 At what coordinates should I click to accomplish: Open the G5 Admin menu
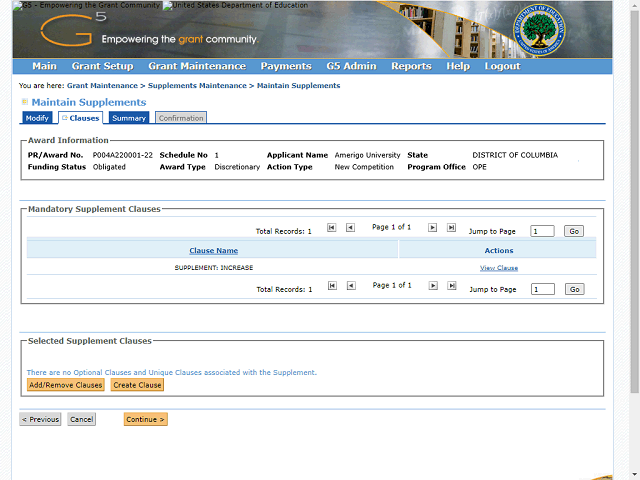[x=351, y=66]
